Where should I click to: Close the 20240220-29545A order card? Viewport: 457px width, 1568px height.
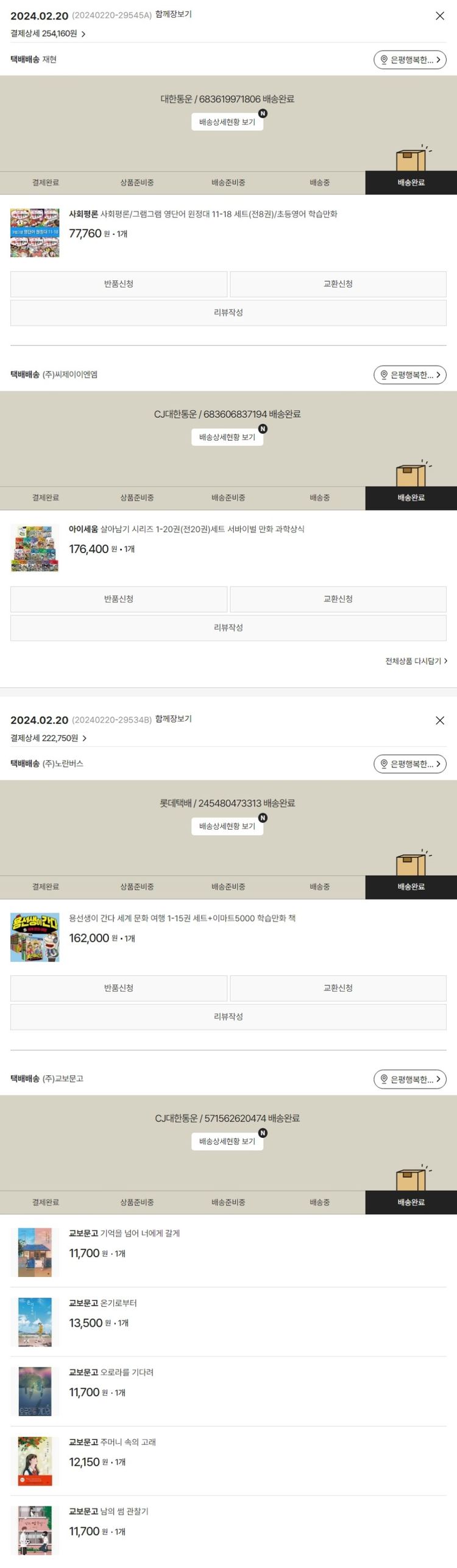click(x=440, y=16)
